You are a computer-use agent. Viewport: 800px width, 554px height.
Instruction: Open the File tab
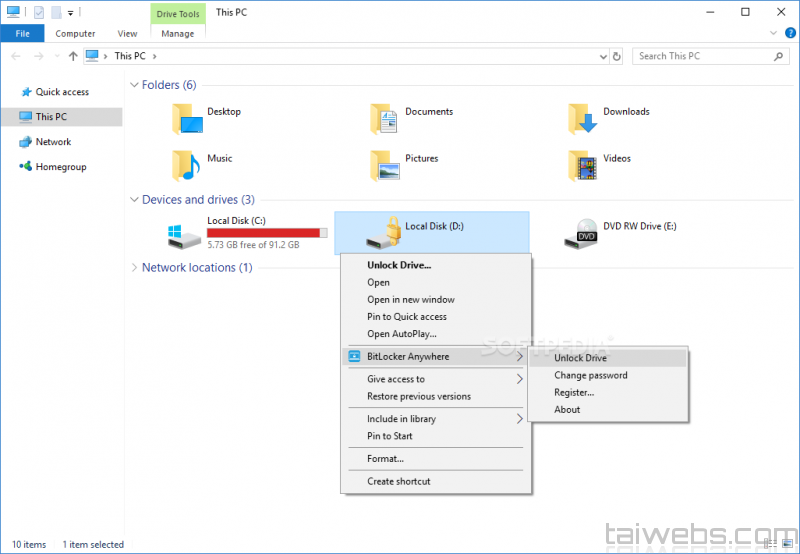(x=20, y=33)
